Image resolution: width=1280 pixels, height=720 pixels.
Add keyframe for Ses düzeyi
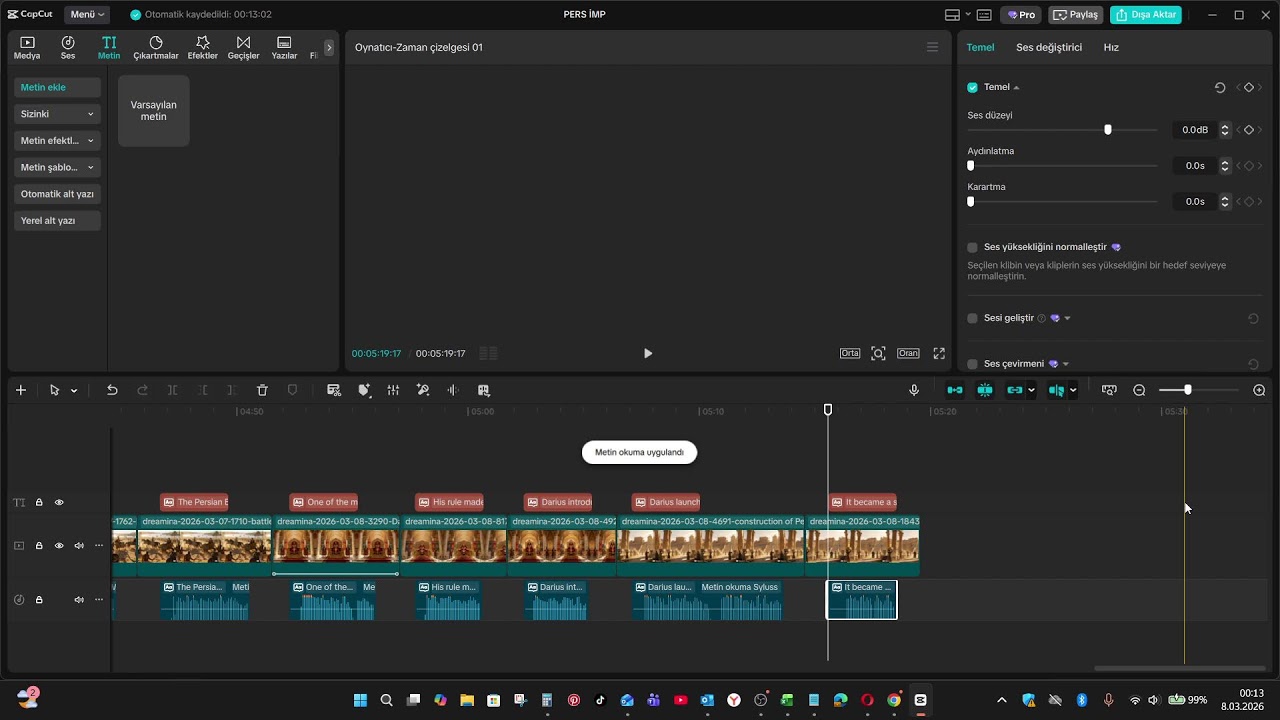(1249, 130)
